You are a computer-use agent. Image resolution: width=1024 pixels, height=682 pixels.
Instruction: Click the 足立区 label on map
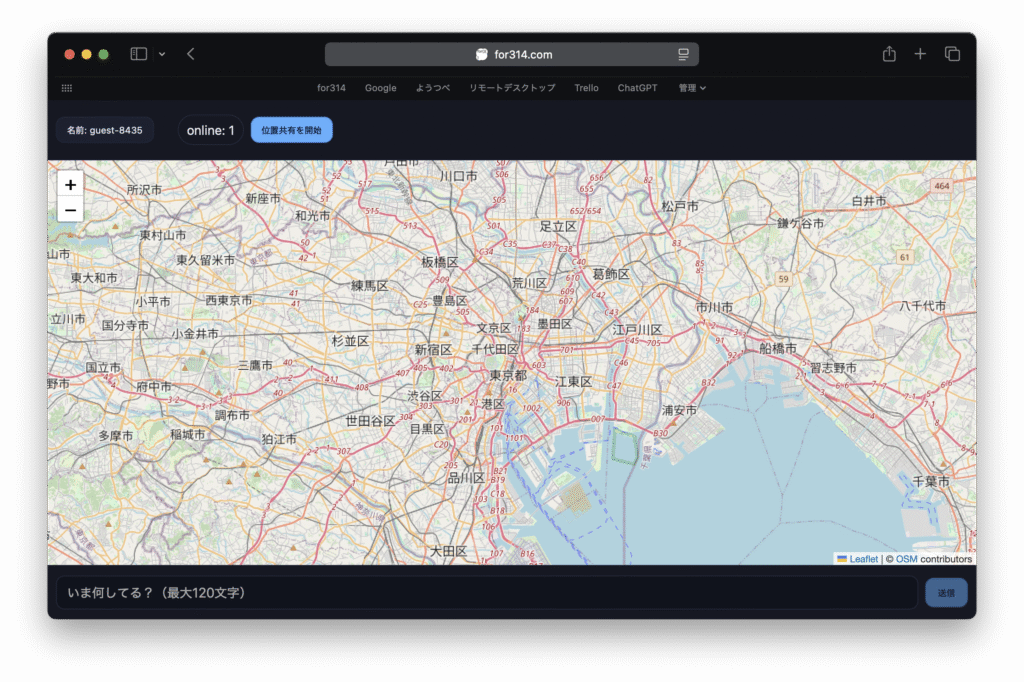558,227
